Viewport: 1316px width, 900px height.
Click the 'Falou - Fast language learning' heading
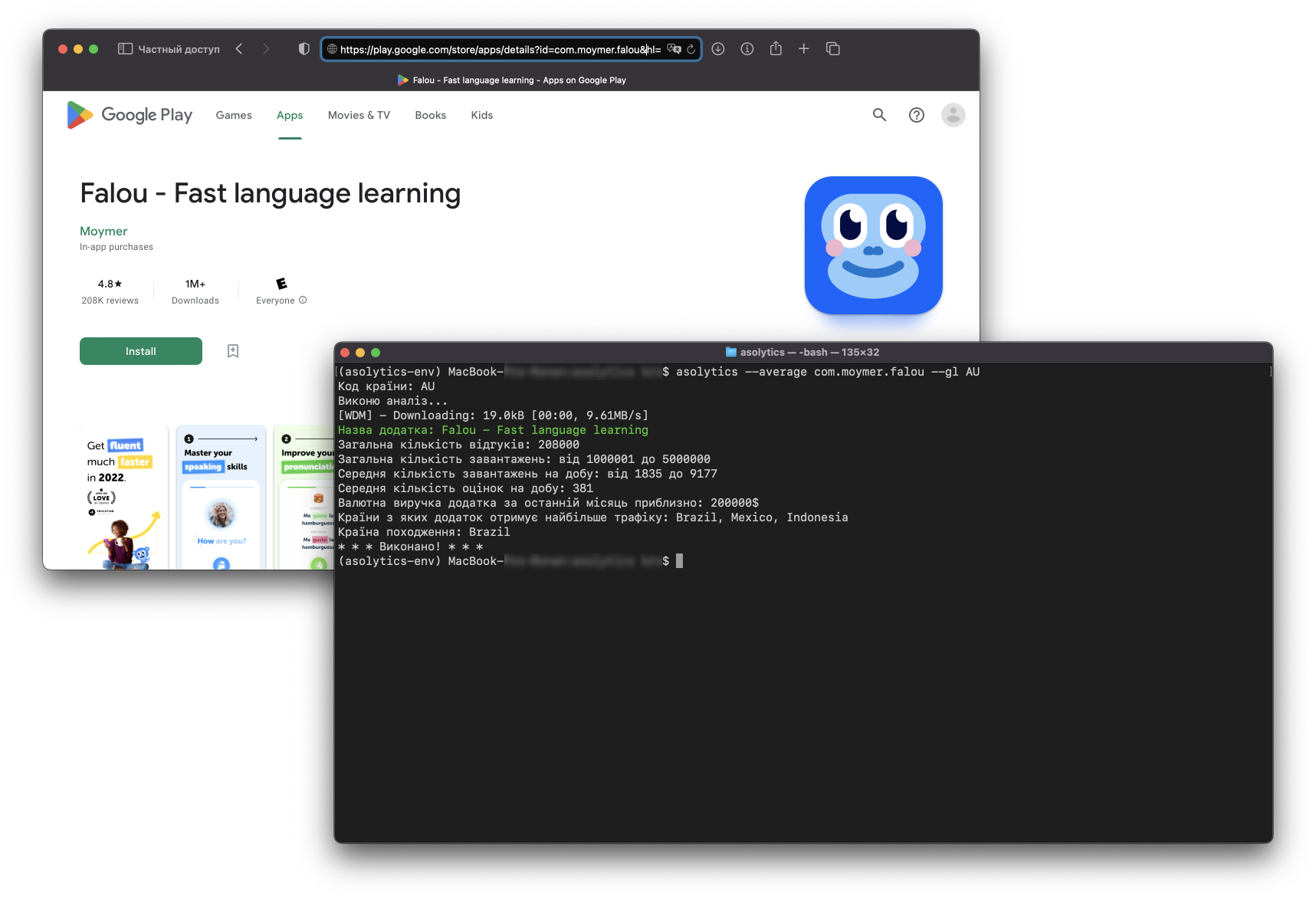271,193
